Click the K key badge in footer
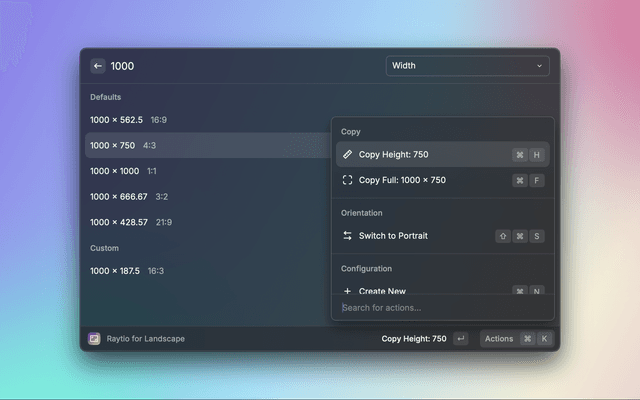The image size is (640, 400). point(544,339)
